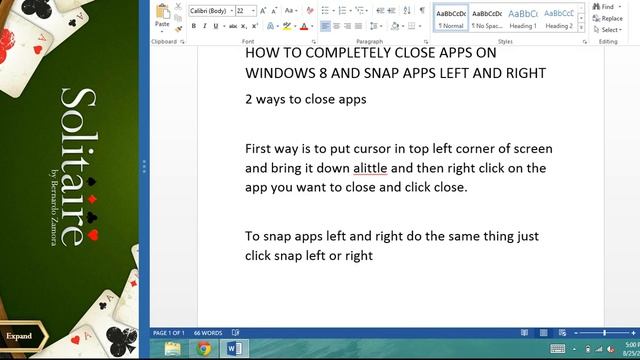Open the Calibri (Body) font name dropdown

(232, 11)
